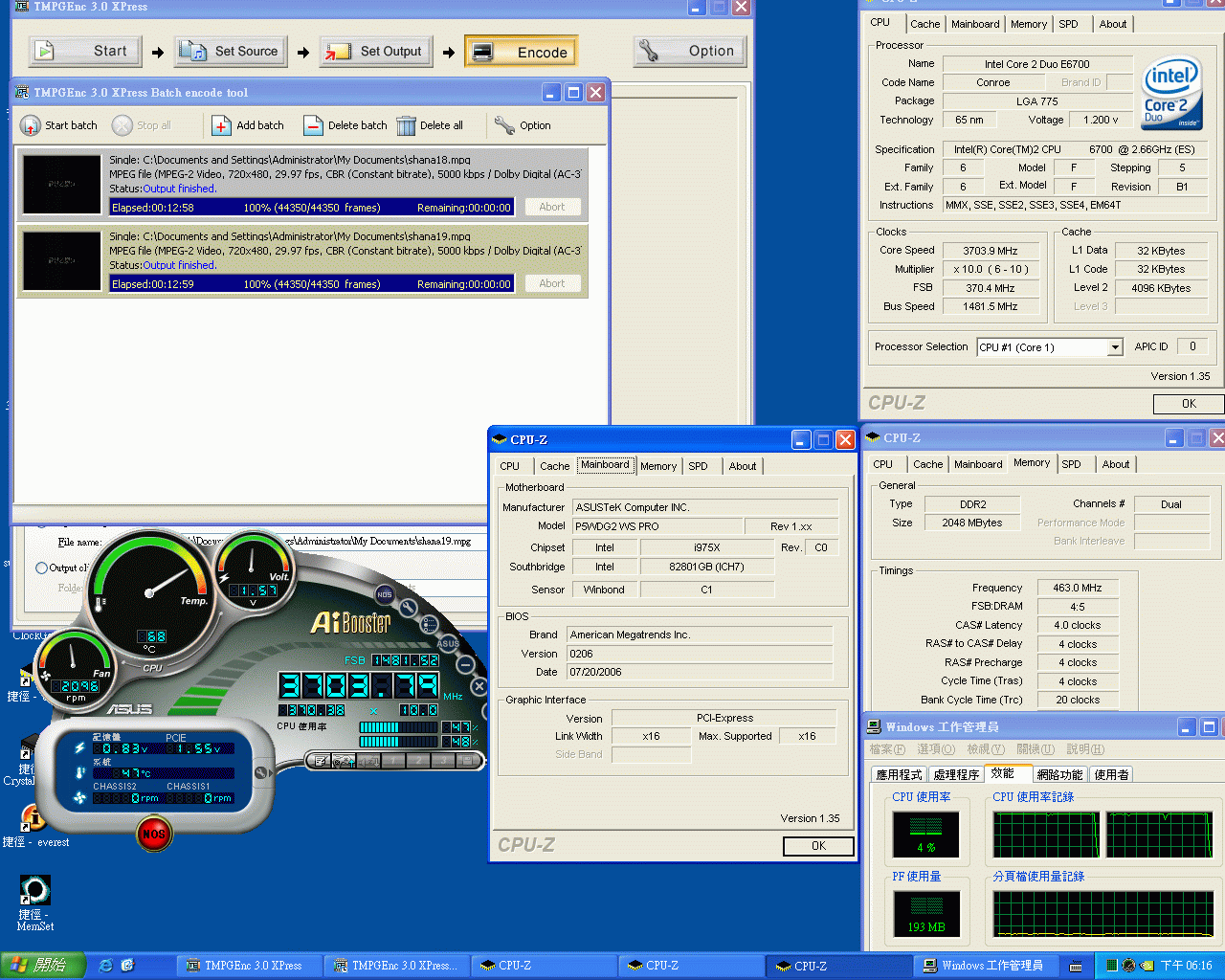Click the Set Output button
Image resolution: width=1225 pixels, height=980 pixels.
pos(376,51)
